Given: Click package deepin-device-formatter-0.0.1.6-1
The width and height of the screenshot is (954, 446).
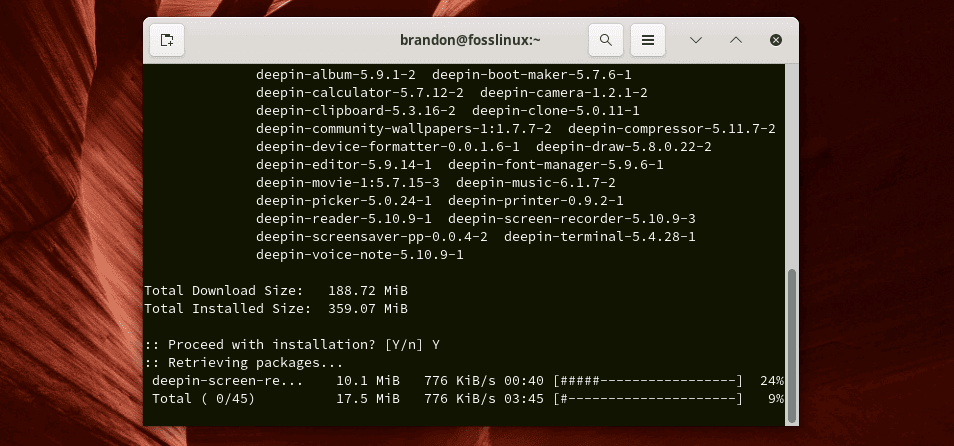Looking at the screenshot, I should tap(388, 147).
